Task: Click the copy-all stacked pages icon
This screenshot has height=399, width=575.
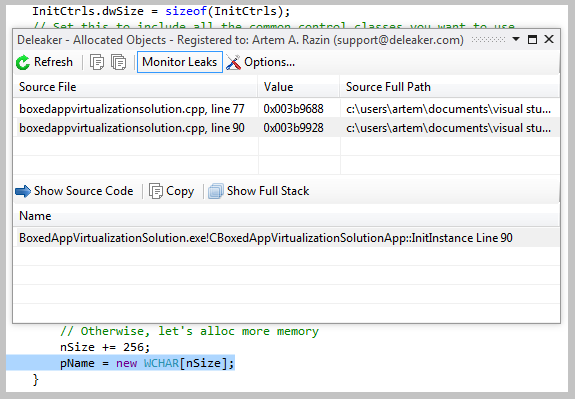Action: click(x=118, y=62)
